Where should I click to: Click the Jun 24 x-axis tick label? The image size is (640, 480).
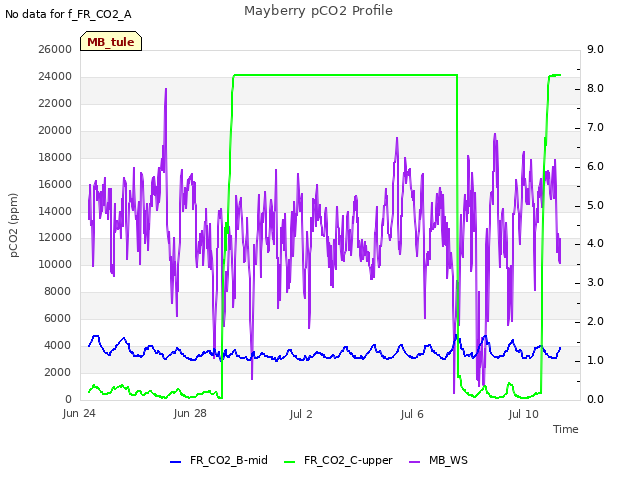[79, 413]
